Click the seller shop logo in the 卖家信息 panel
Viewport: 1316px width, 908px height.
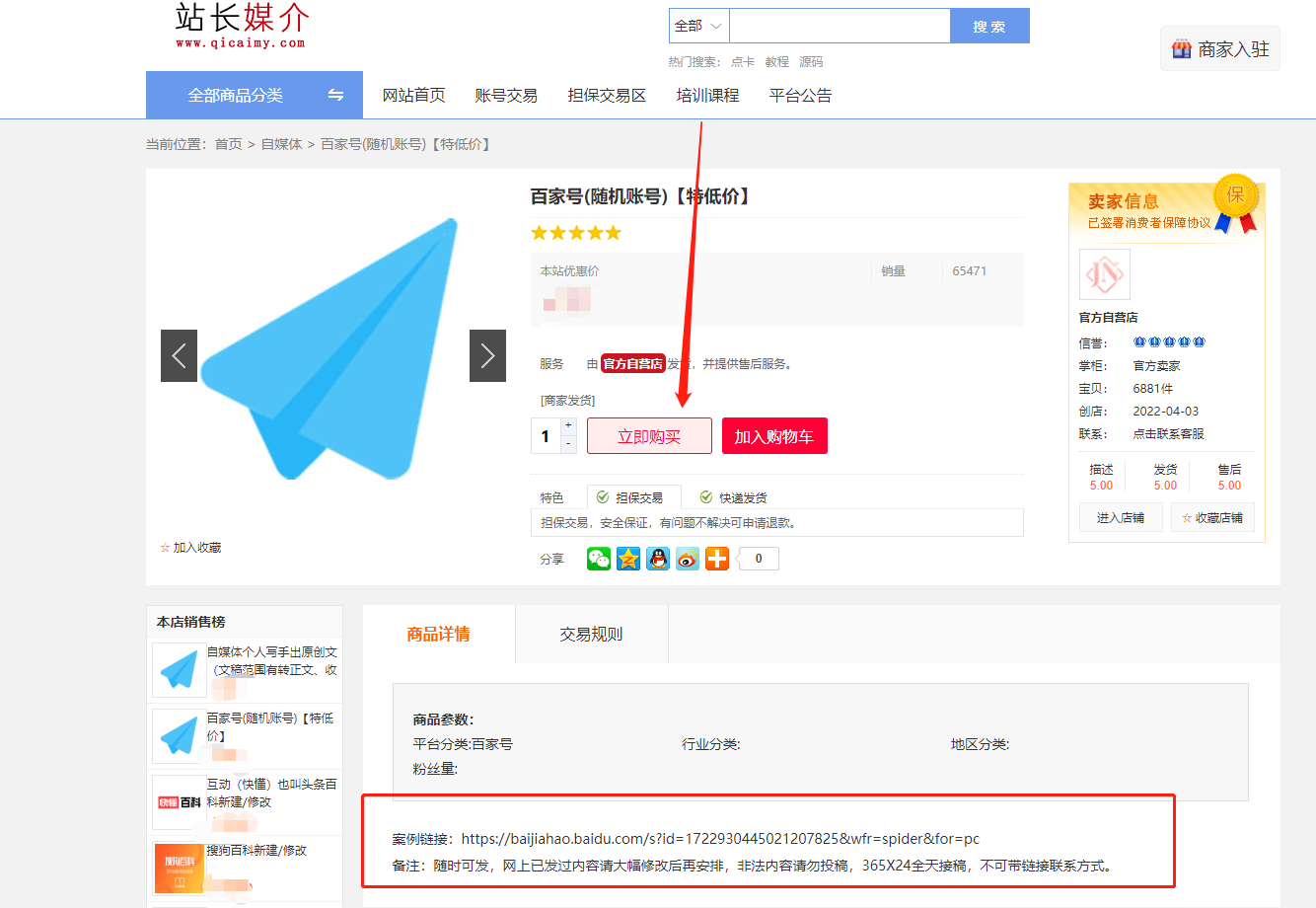click(1104, 274)
